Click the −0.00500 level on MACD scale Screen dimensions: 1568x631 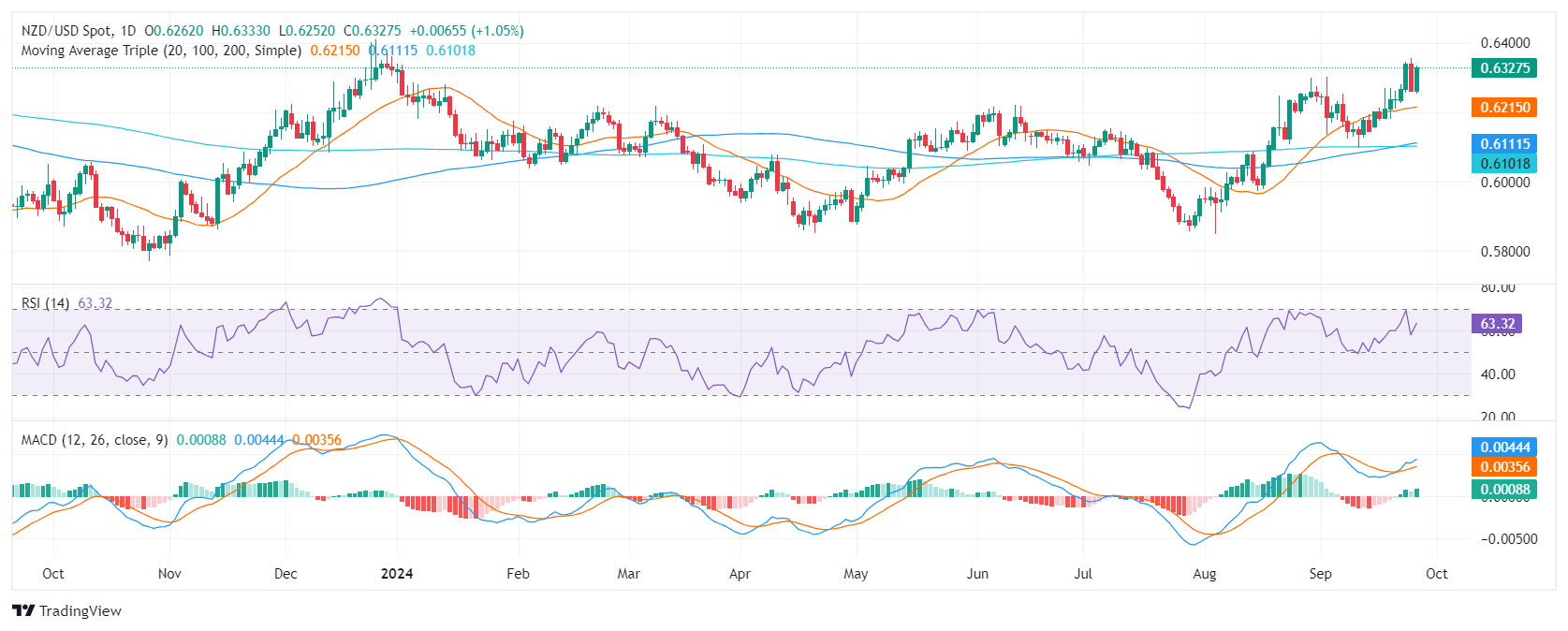[1509, 539]
